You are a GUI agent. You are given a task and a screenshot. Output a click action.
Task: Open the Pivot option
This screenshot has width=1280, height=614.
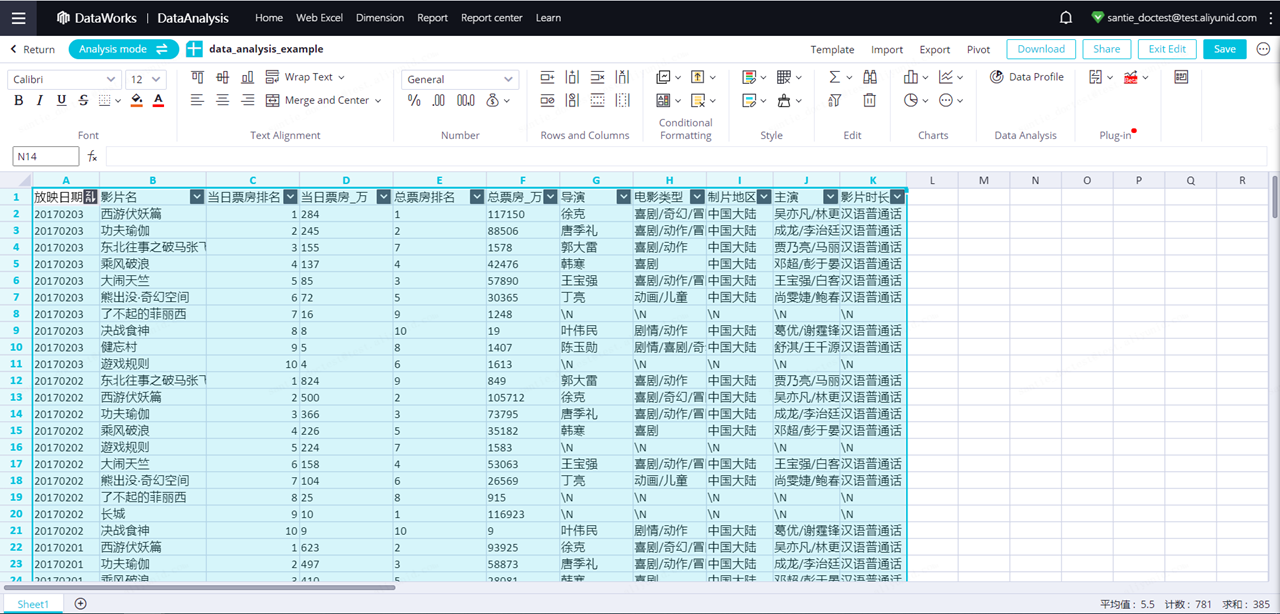pos(979,49)
